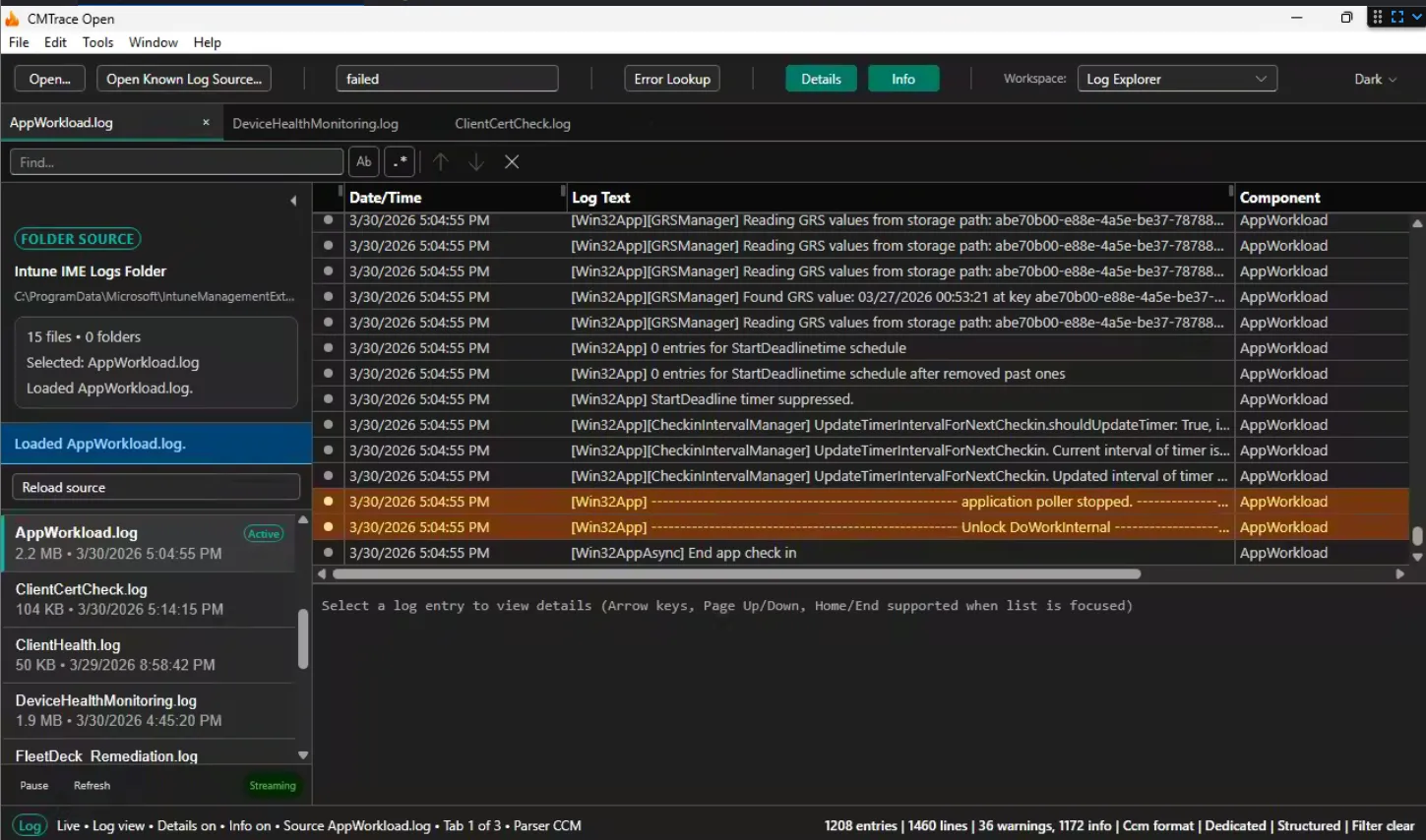Toggle the Details view

[x=820, y=78]
